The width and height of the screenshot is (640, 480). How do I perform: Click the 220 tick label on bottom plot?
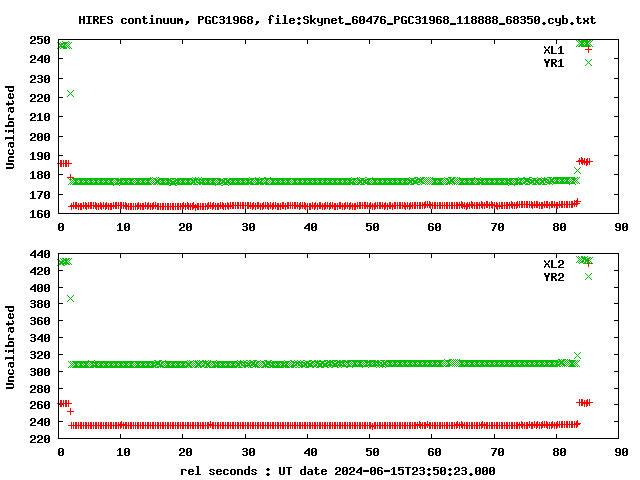pos(40,439)
